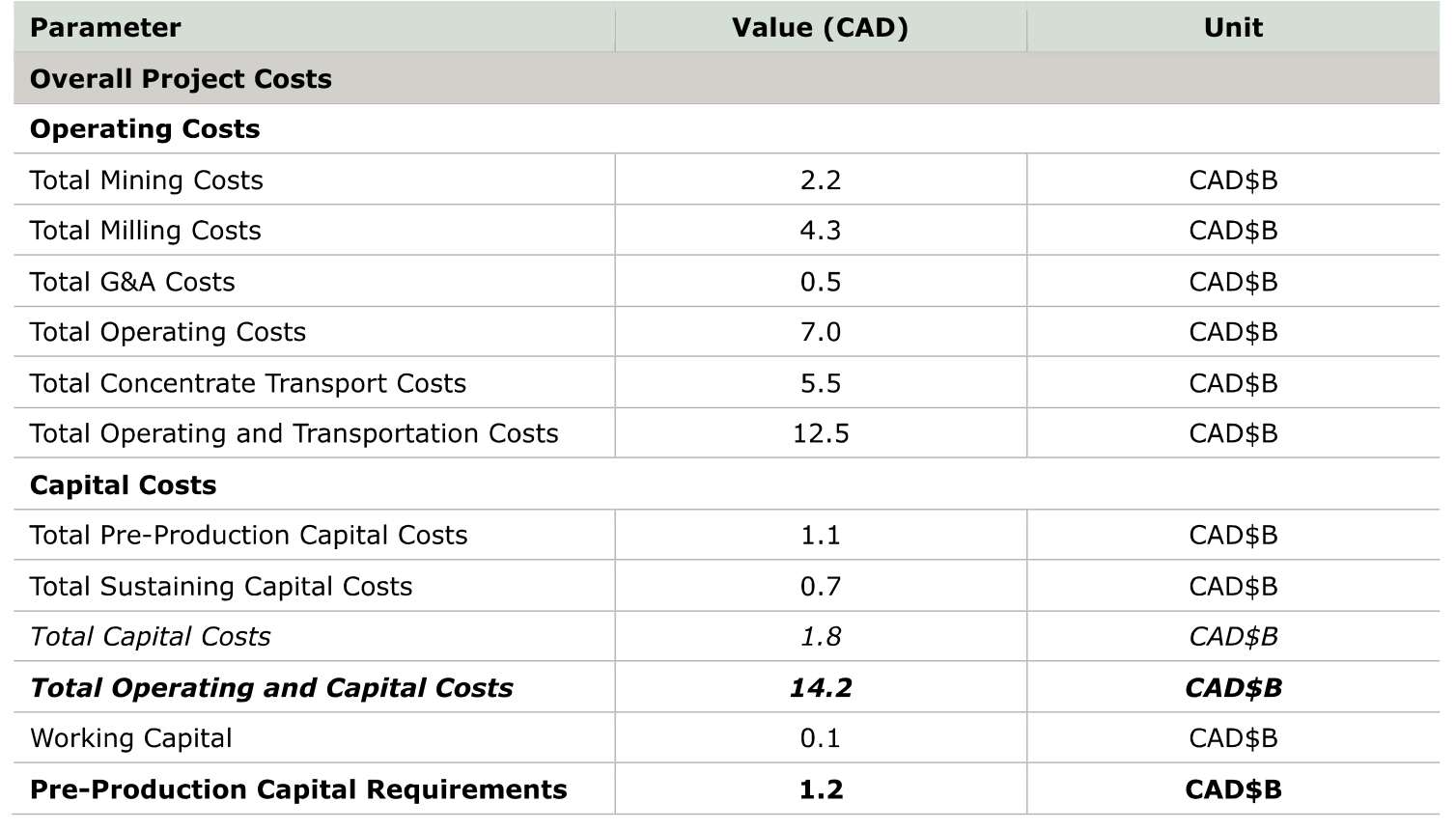Select the Total G&A Costs label
Image resolution: width=1456 pixels, height=830 pixels.
[x=132, y=282]
